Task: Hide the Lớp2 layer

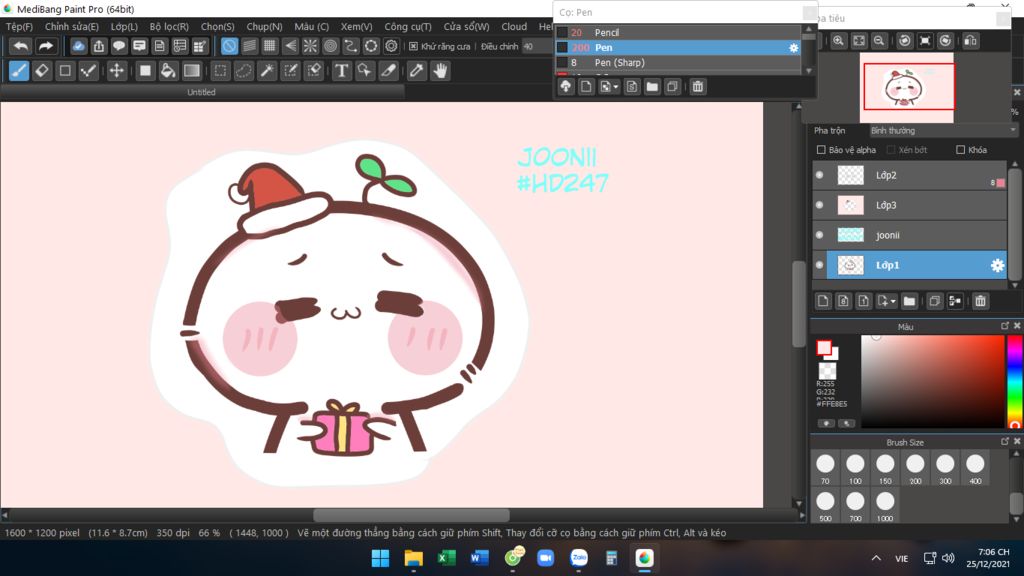Action: 820,175
